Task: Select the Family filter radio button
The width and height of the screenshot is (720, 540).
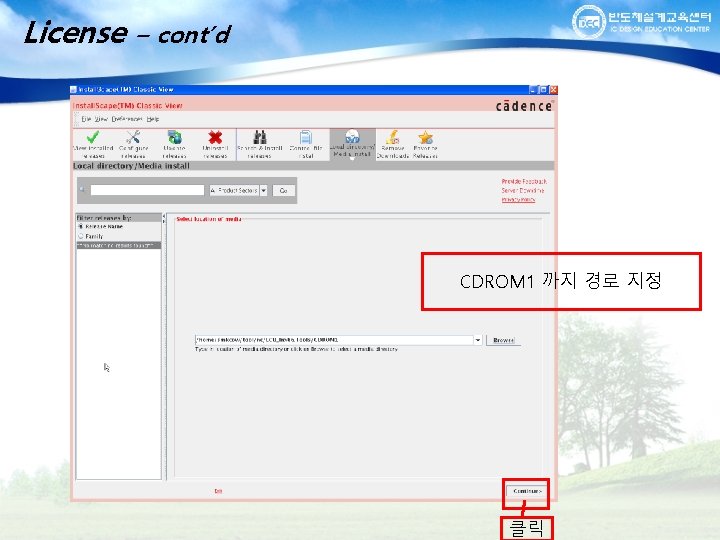Action: (81, 236)
